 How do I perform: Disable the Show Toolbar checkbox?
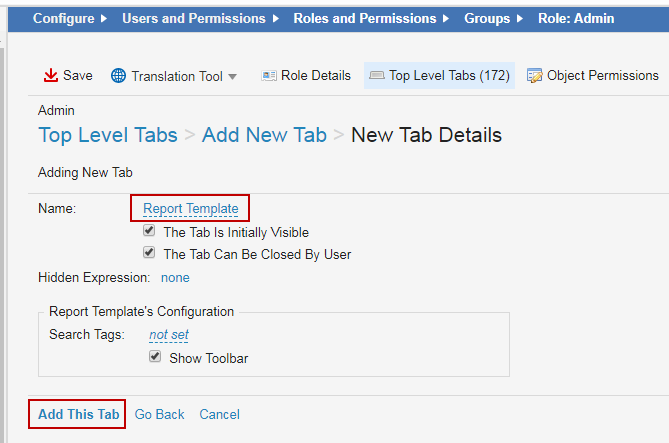click(x=155, y=357)
